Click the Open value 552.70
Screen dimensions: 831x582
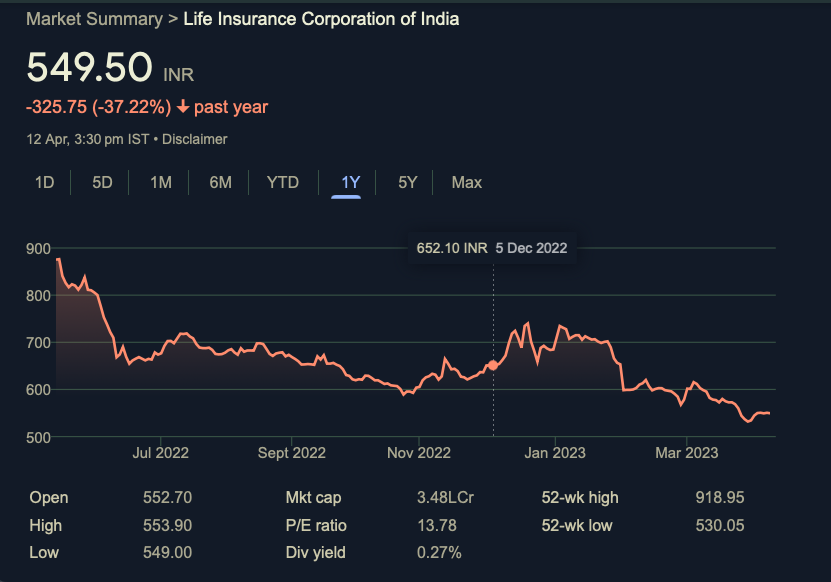click(x=167, y=498)
